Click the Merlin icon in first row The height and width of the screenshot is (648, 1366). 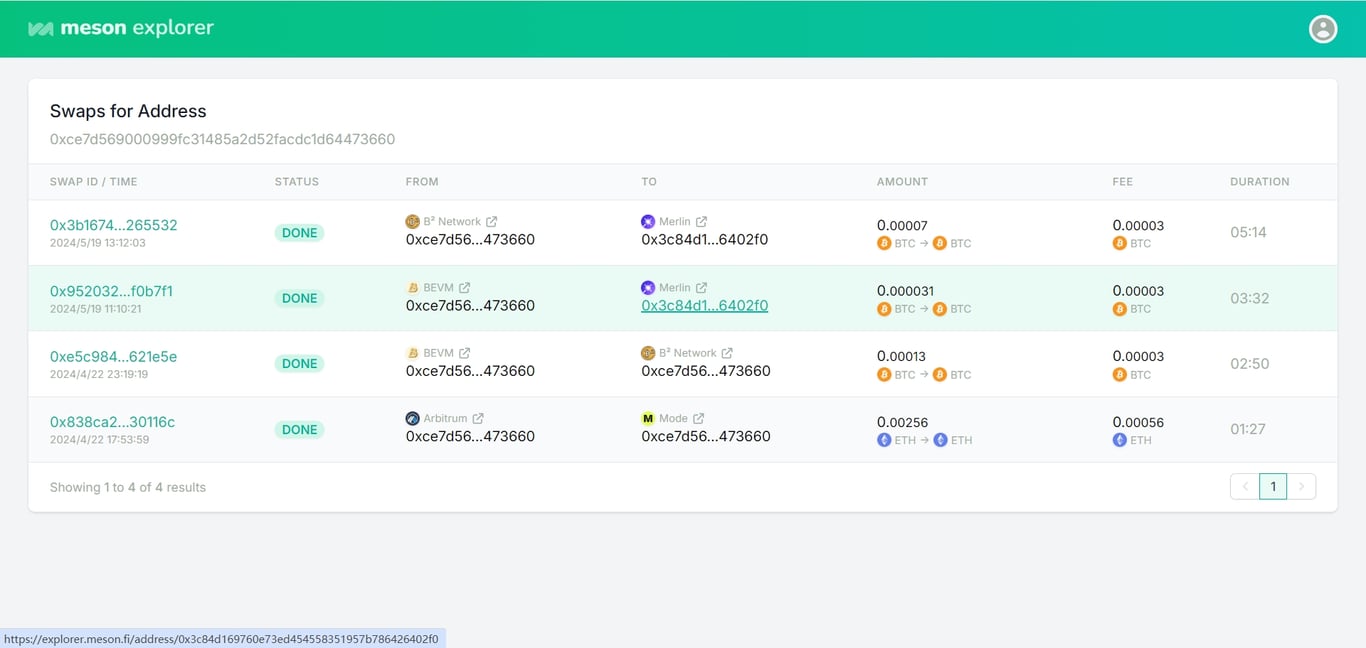648,222
